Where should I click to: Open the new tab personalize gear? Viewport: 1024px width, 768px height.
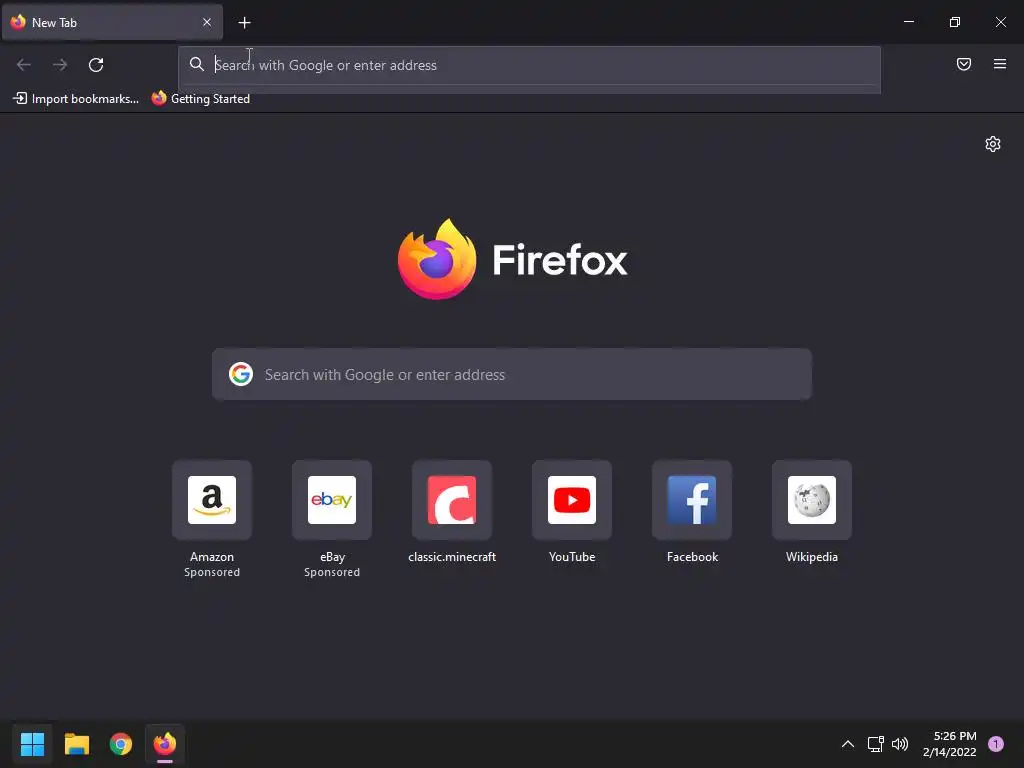993,144
